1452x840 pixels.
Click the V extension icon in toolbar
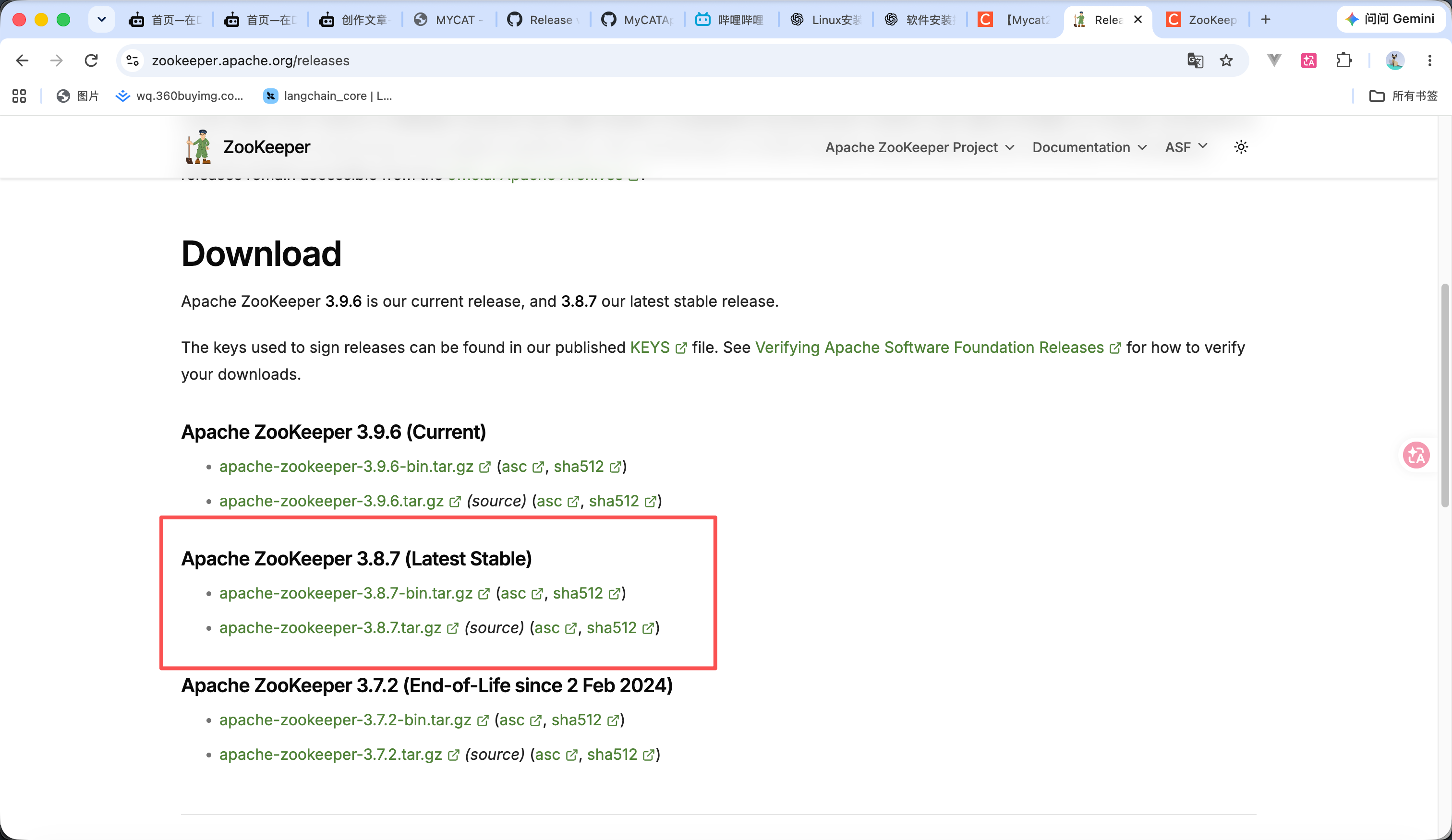[x=1274, y=60]
